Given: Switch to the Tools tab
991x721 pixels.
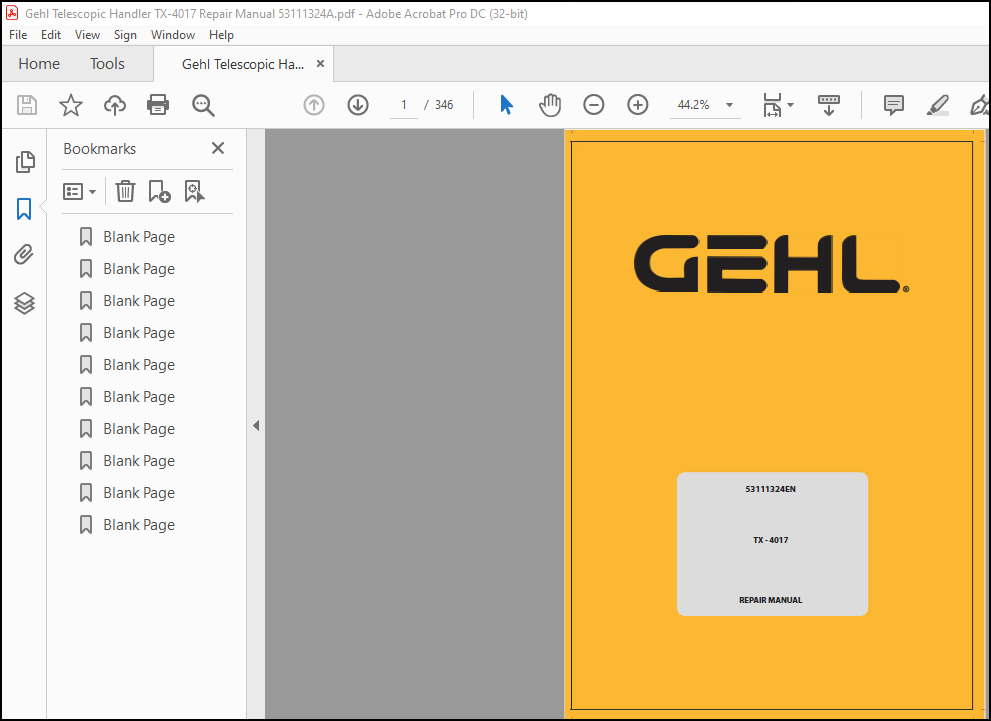Looking at the screenshot, I should 107,64.
